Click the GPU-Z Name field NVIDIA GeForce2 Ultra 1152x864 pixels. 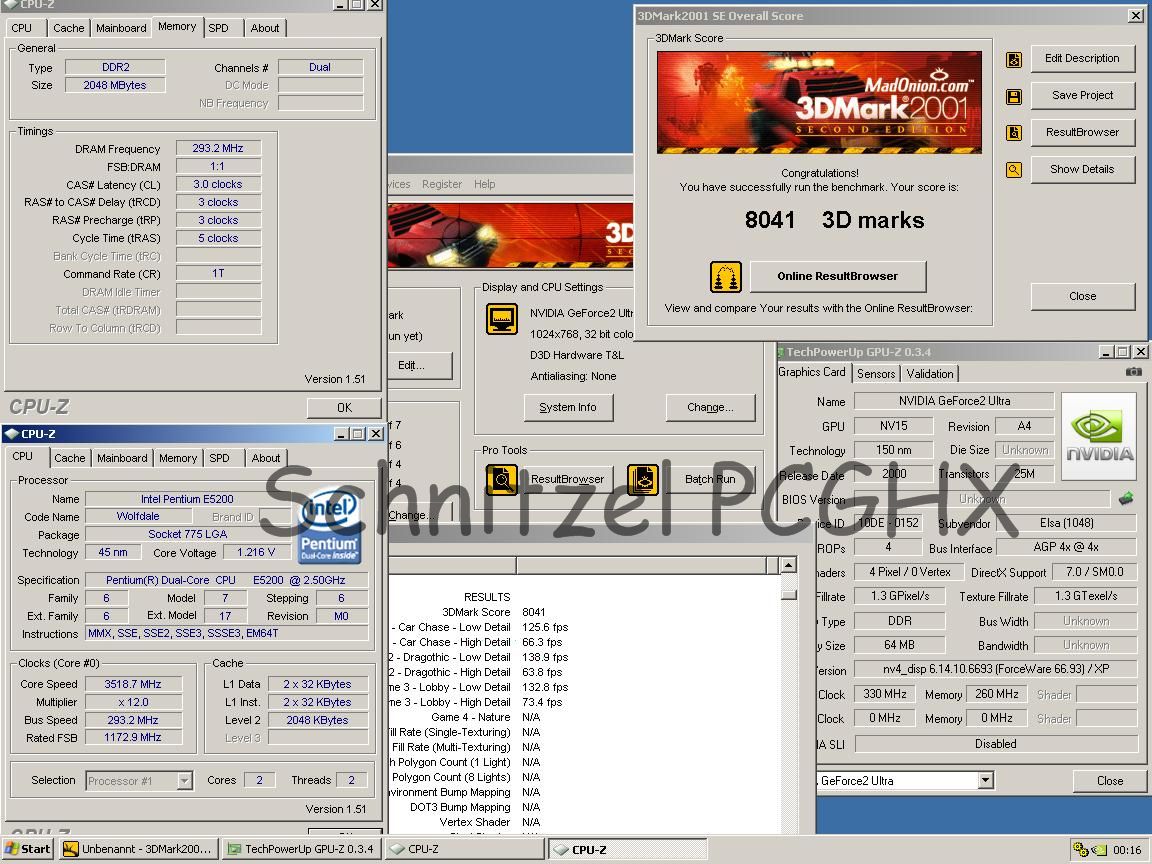(954, 401)
